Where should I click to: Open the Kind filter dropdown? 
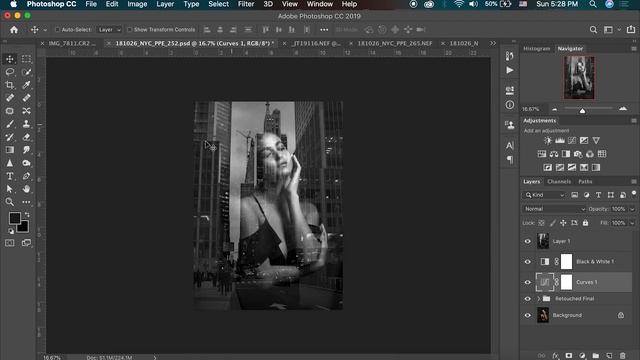click(x=544, y=195)
